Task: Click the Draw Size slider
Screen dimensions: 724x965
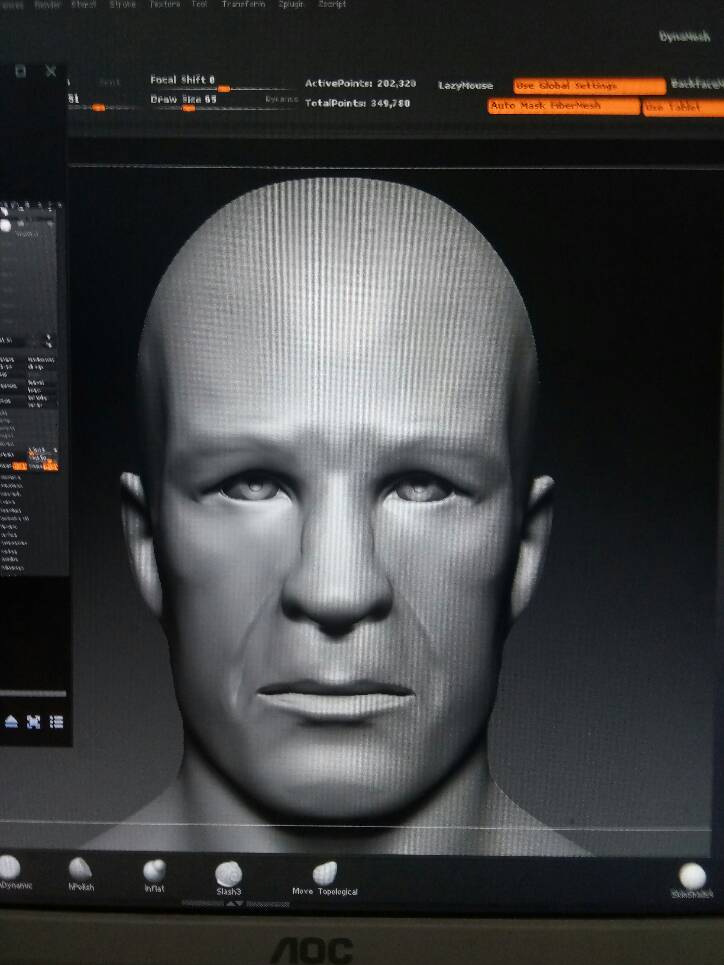Action: (x=223, y=102)
